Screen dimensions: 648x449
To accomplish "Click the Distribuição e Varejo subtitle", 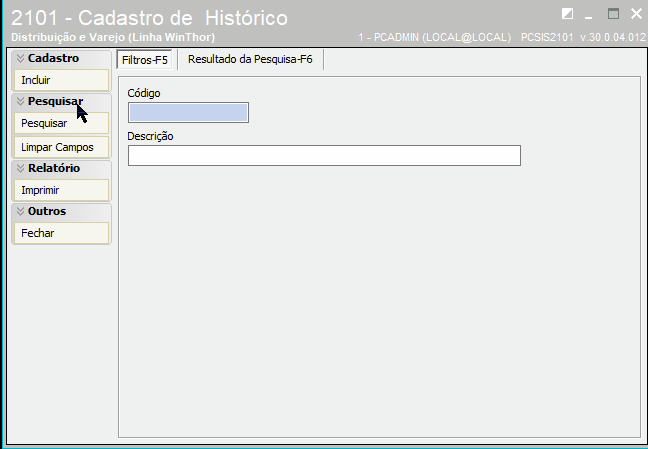I will coord(113,37).
